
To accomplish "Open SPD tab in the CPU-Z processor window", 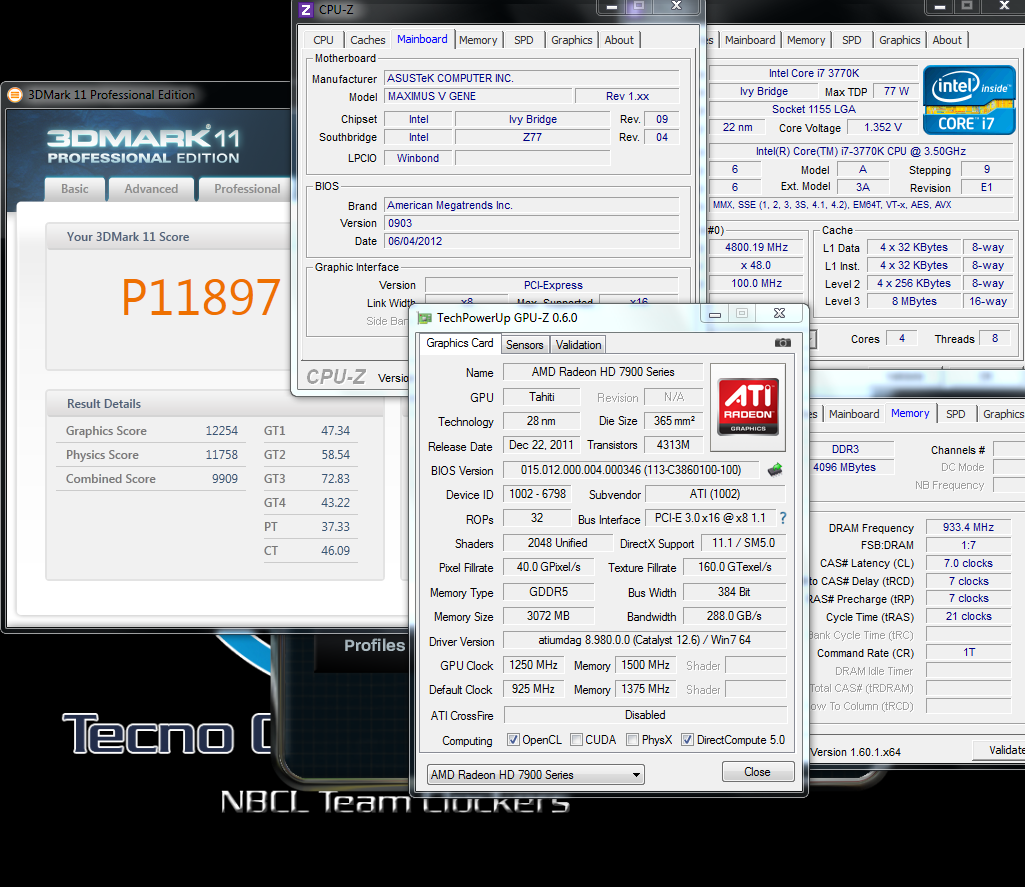I will (x=851, y=40).
